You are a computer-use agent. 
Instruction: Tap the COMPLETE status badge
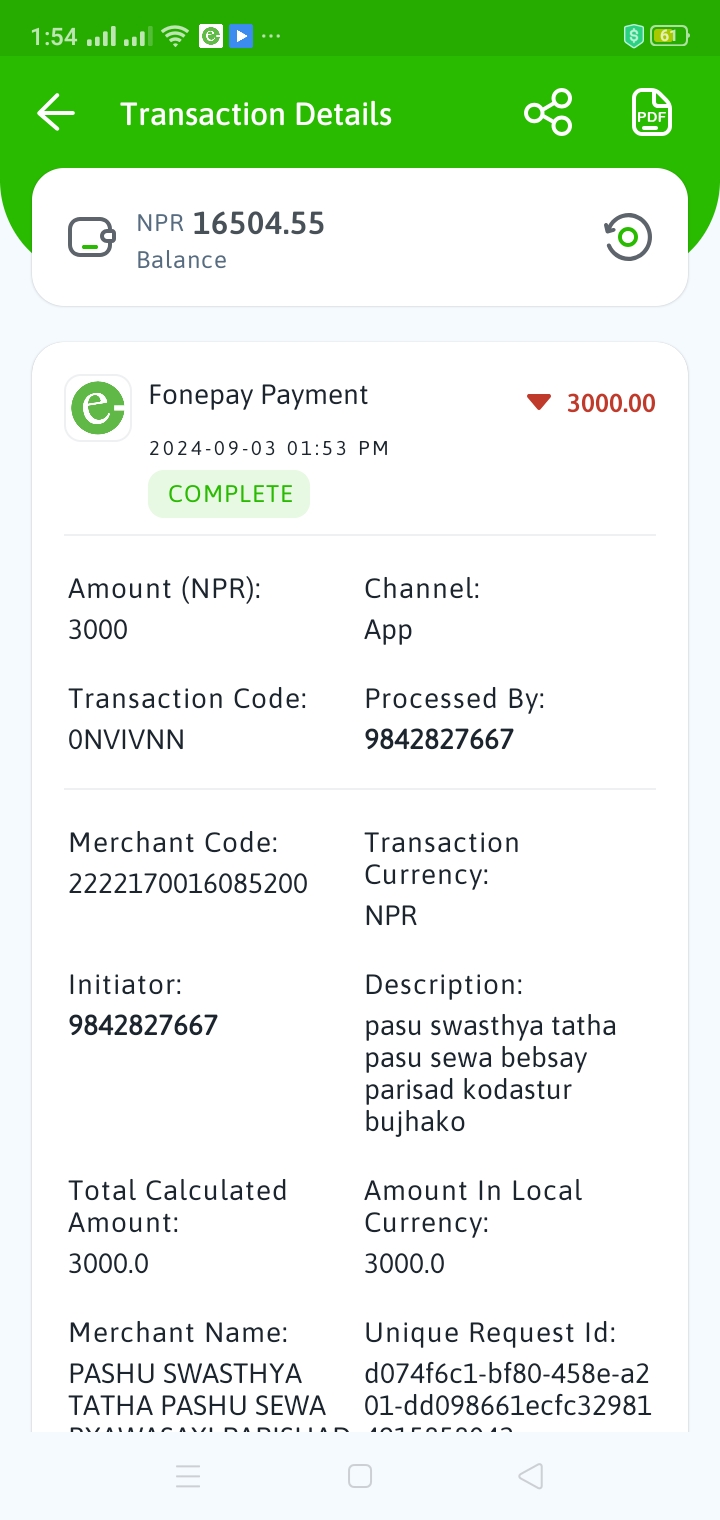click(x=229, y=494)
